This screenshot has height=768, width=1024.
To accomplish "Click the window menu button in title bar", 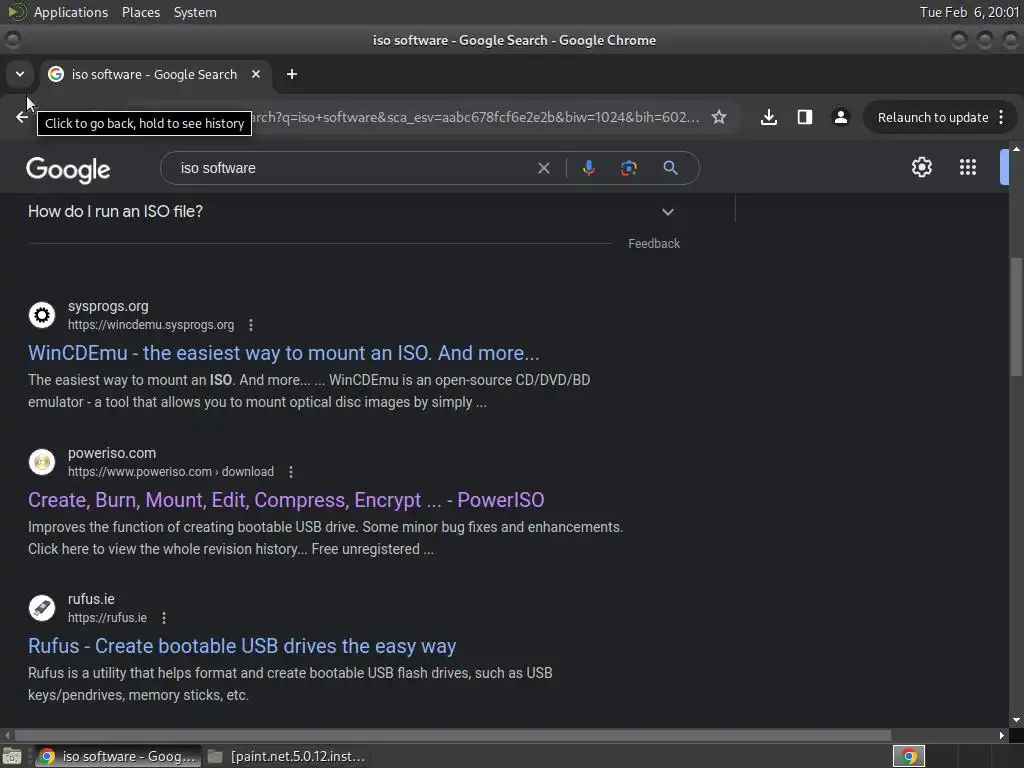I will 13,40.
